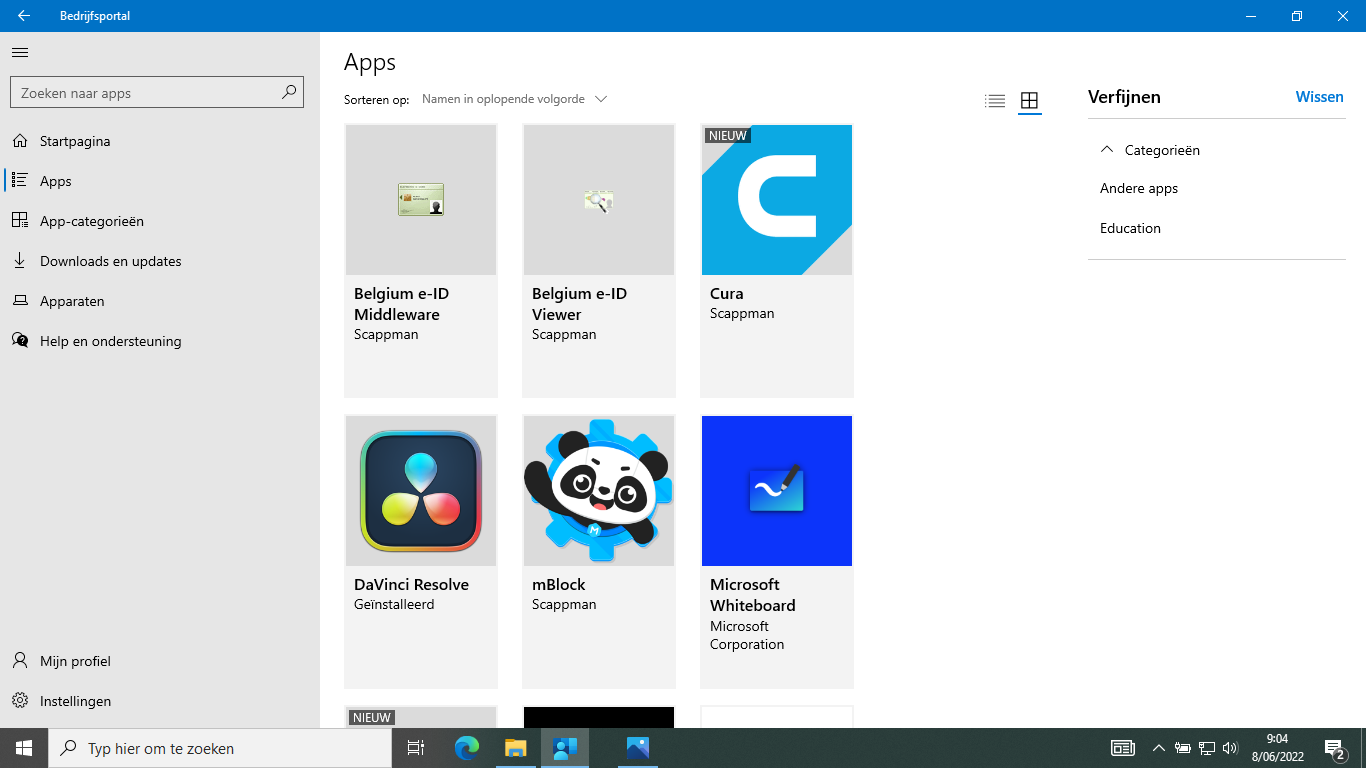Click 'Microsoft Corporation' publisher text
The image size is (1366, 768).
point(747,635)
